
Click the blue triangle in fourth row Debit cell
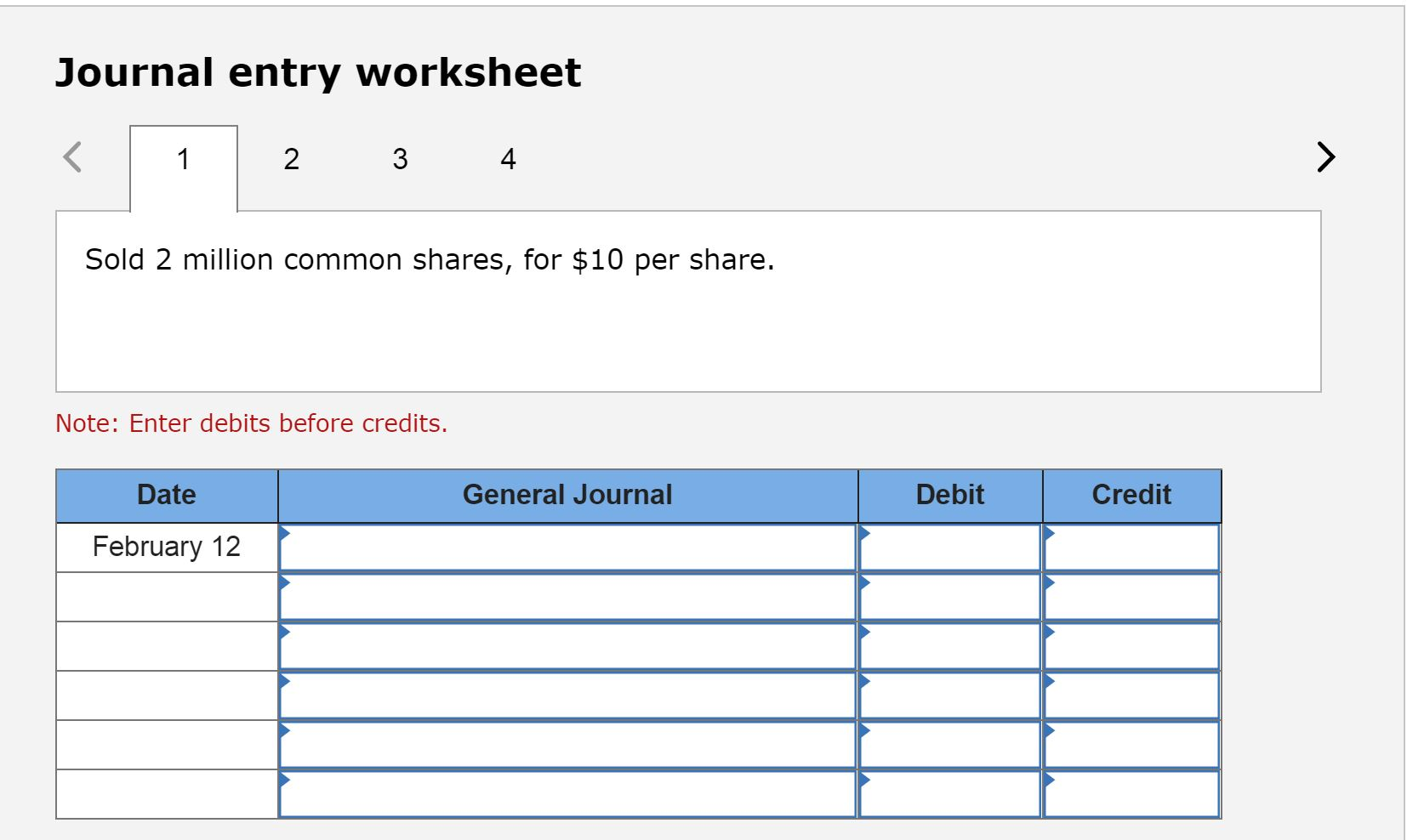864,681
